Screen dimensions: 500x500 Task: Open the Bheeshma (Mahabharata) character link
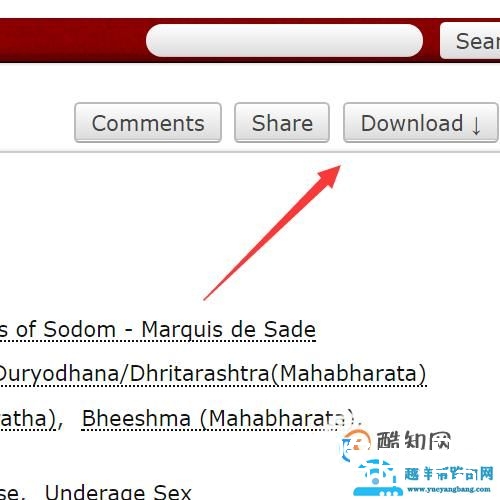point(218,418)
